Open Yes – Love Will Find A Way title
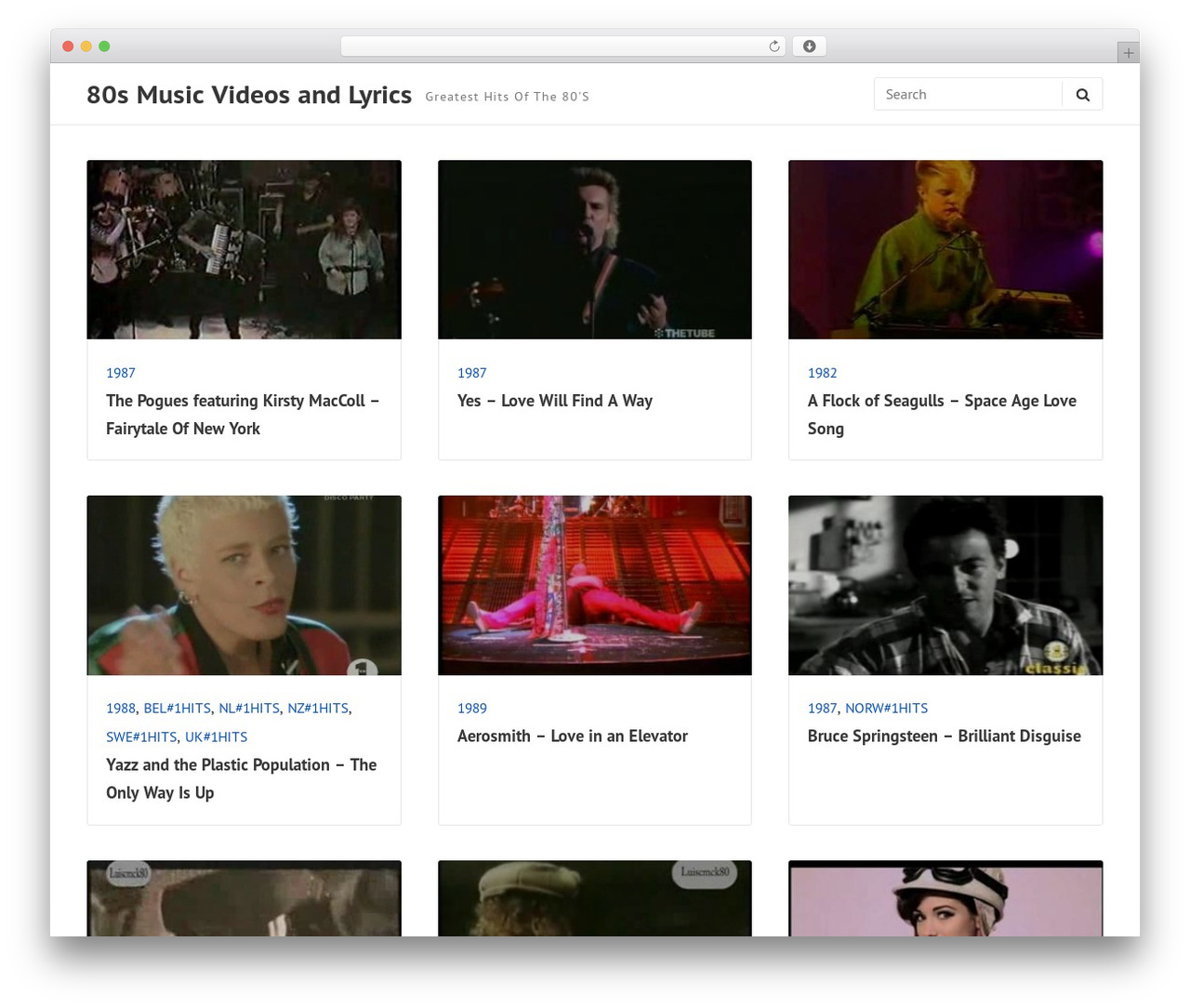Screen dimensions: 1190x1008 tap(555, 401)
